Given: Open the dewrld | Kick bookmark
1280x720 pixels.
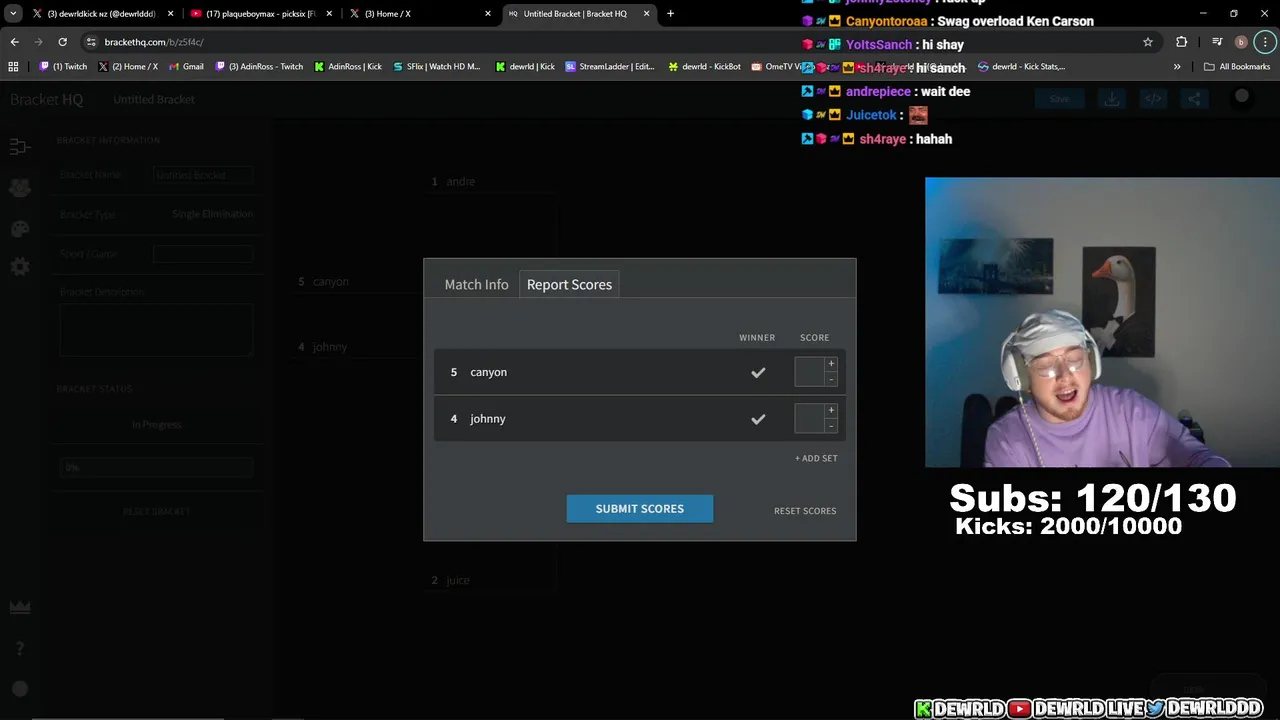Looking at the screenshot, I should pos(525,67).
